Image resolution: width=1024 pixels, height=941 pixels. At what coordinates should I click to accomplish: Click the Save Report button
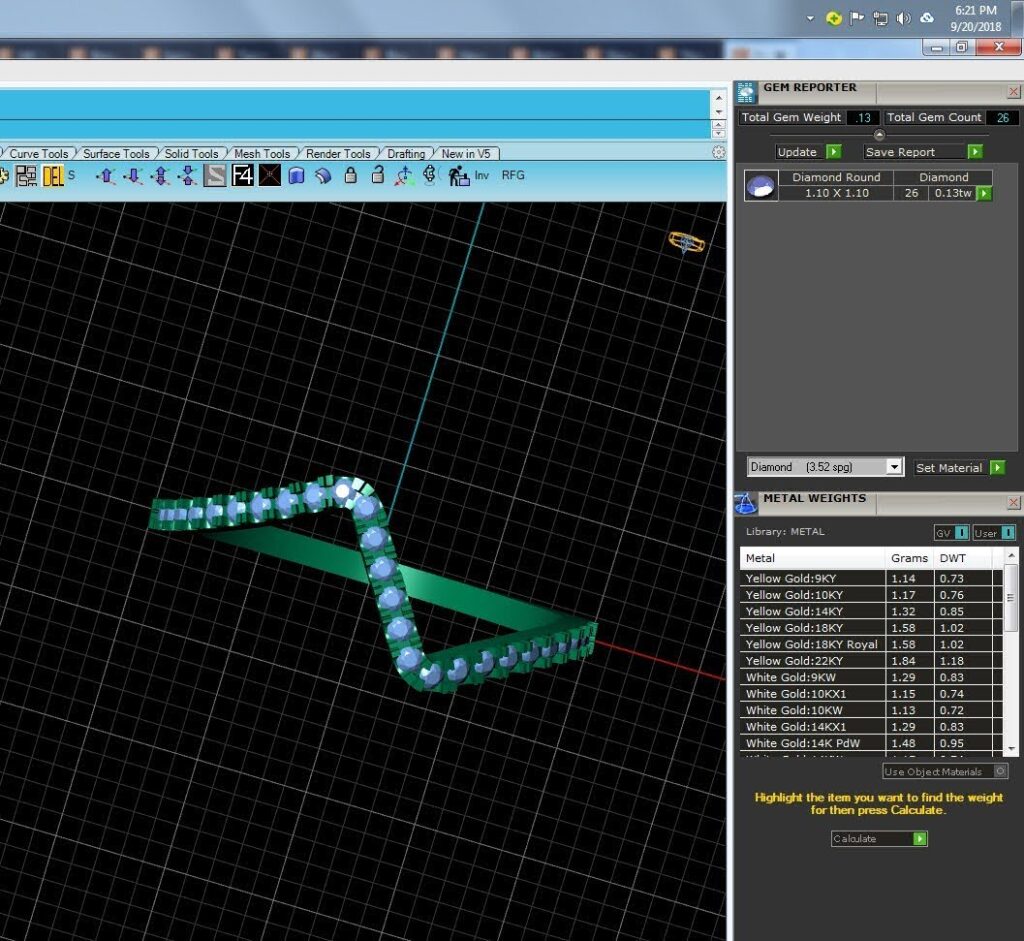pyautogui.click(x=923, y=152)
